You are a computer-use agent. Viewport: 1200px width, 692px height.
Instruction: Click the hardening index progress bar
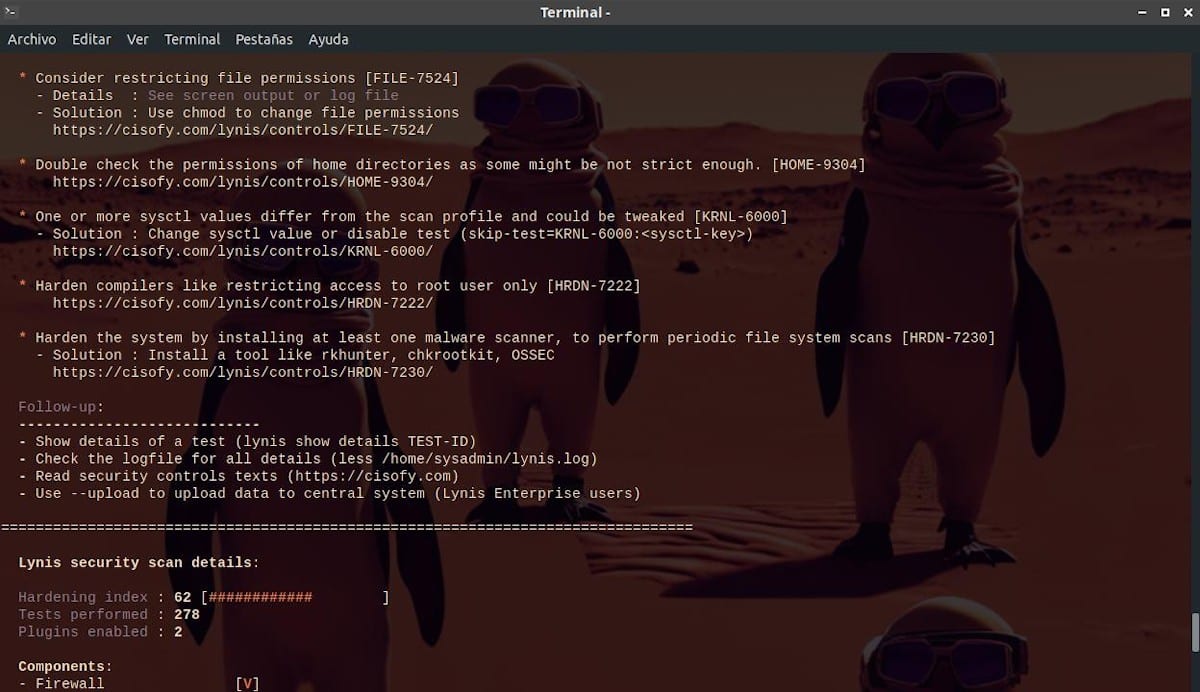[295, 597]
